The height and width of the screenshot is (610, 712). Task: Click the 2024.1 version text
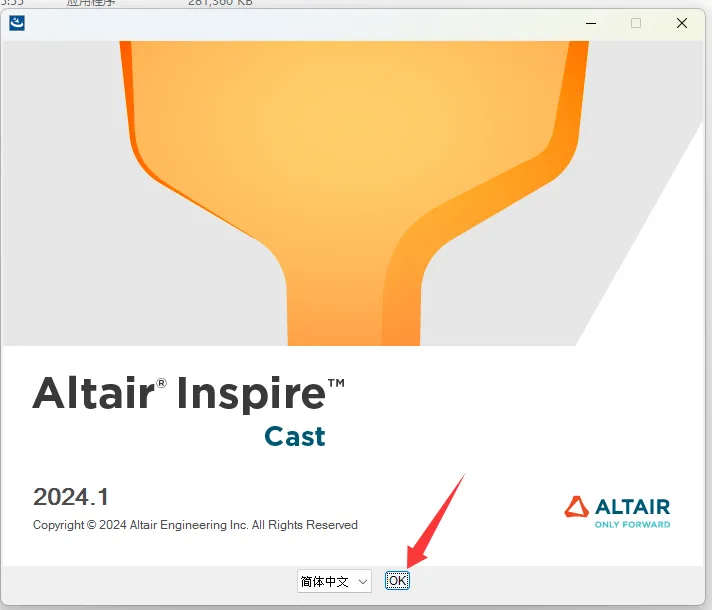pos(71,496)
